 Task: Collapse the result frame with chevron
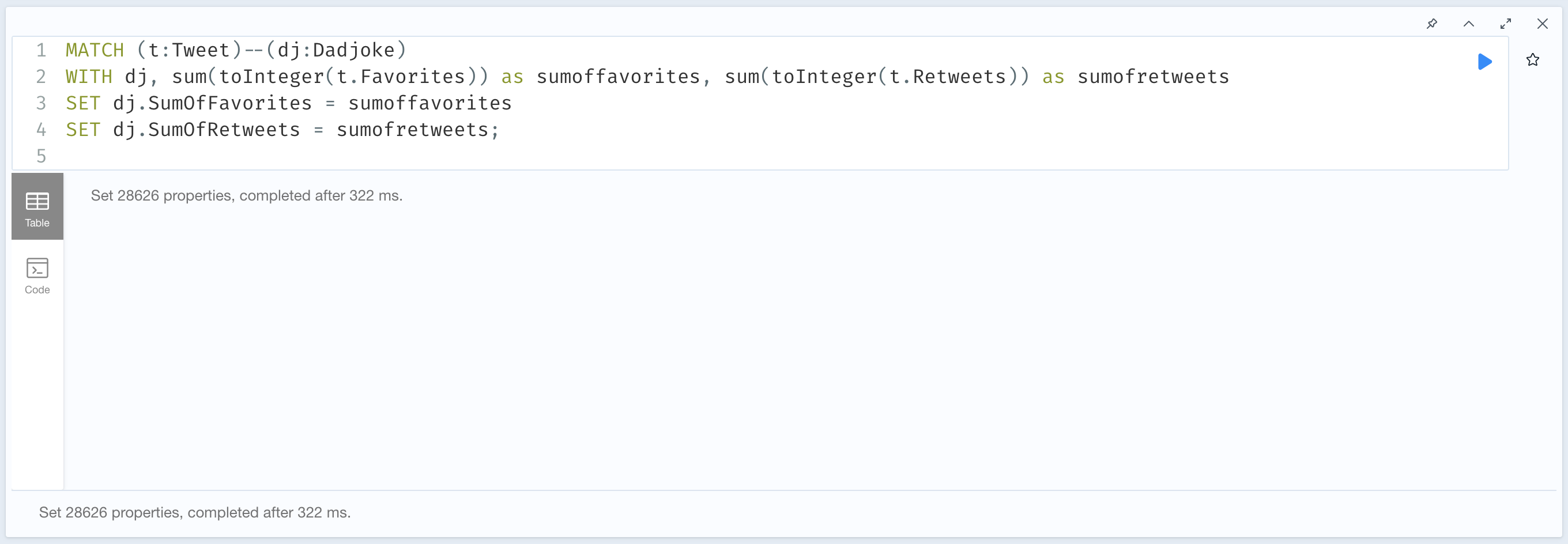[1469, 24]
